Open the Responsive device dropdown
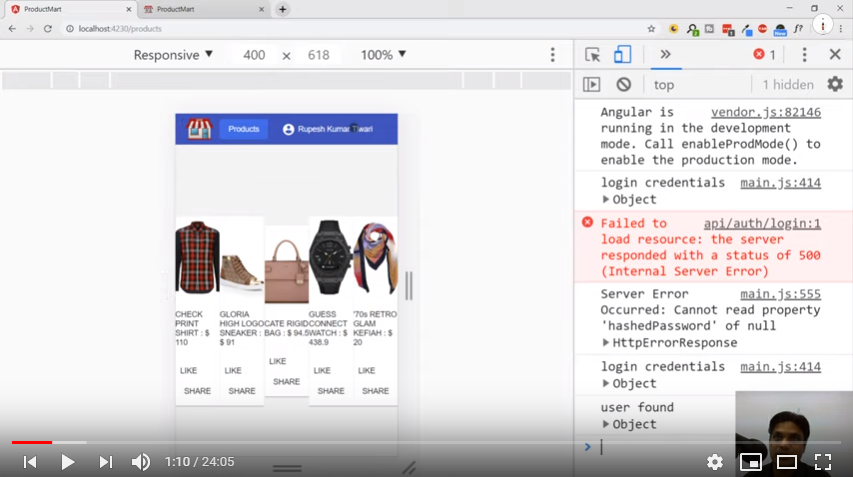This screenshot has width=853, height=477. coord(174,55)
